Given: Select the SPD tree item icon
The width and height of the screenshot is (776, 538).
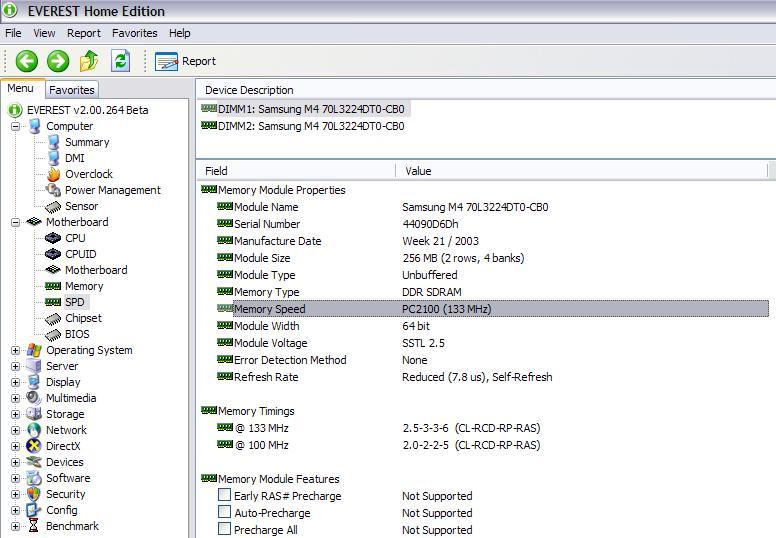Looking at the screenshot, I should click(x=53, y=302).
